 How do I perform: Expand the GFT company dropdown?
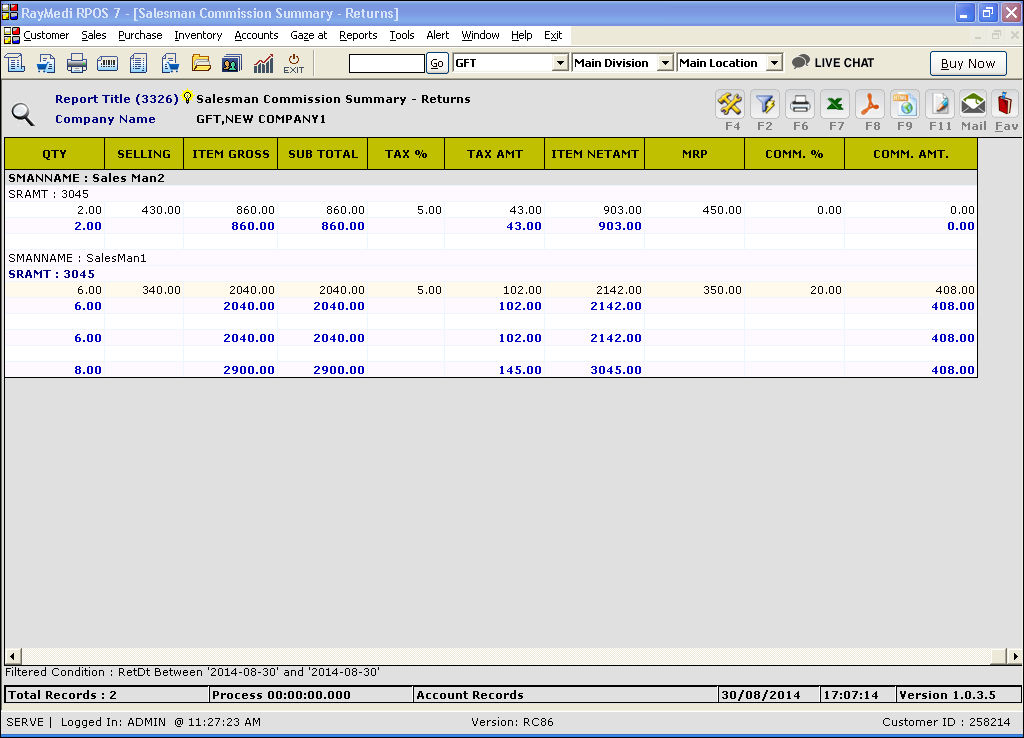pyautogui.click(x=560, y=63)
